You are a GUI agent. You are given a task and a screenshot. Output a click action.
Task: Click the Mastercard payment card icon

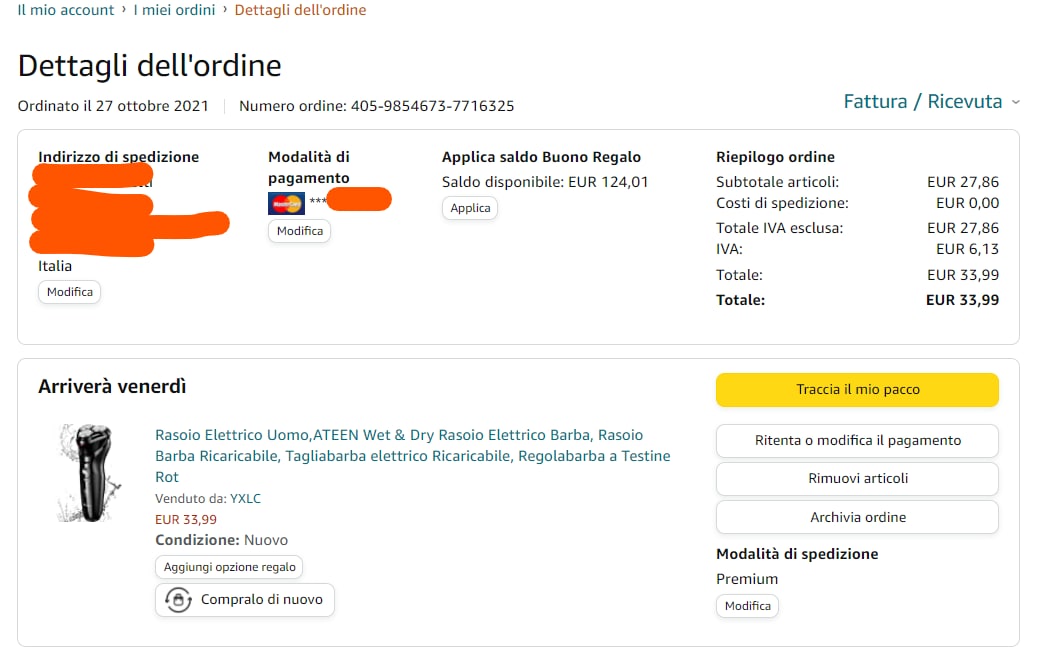tap(286, 203)
